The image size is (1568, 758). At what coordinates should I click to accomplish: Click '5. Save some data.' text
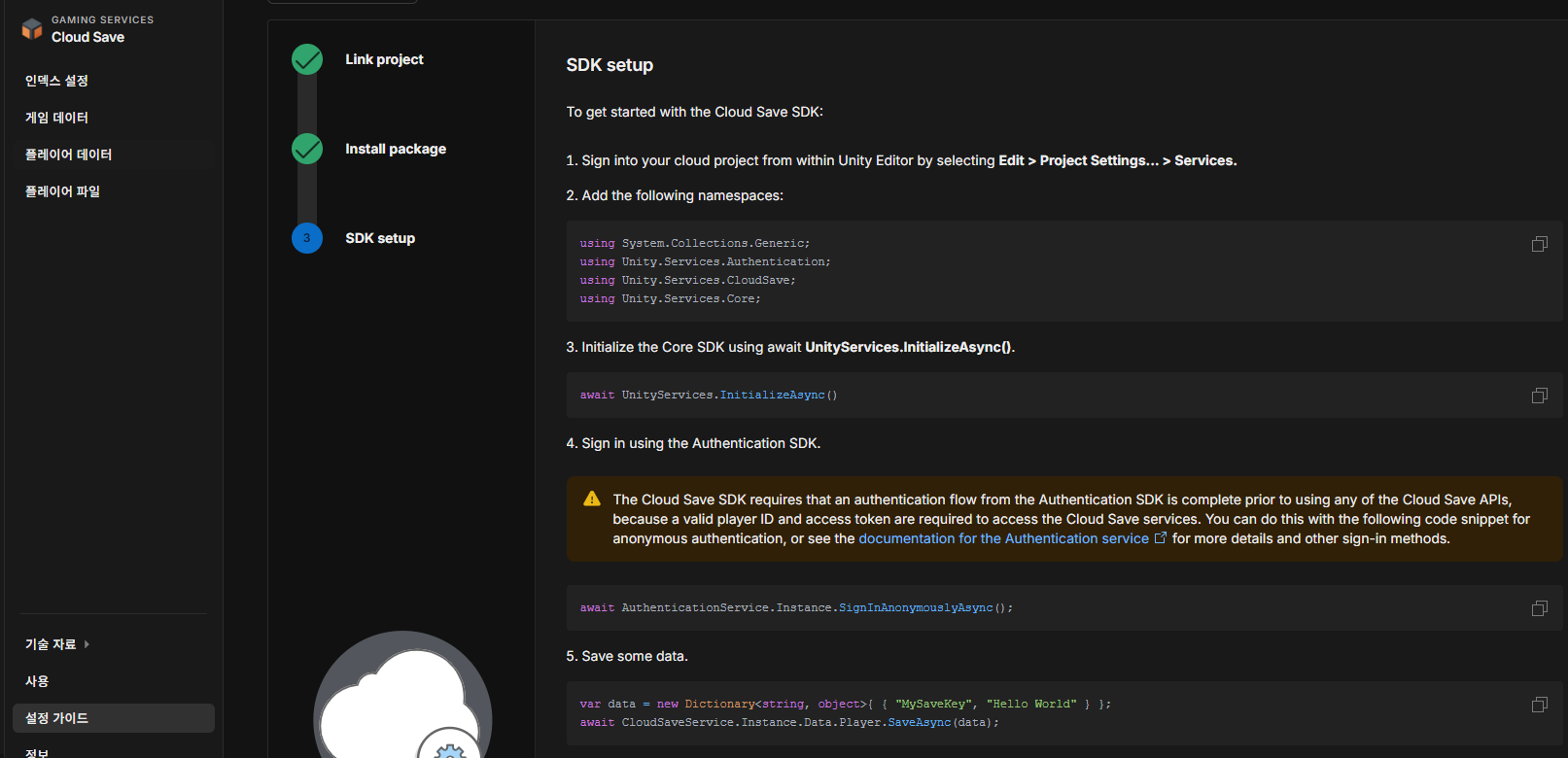[x=627, y=656]
